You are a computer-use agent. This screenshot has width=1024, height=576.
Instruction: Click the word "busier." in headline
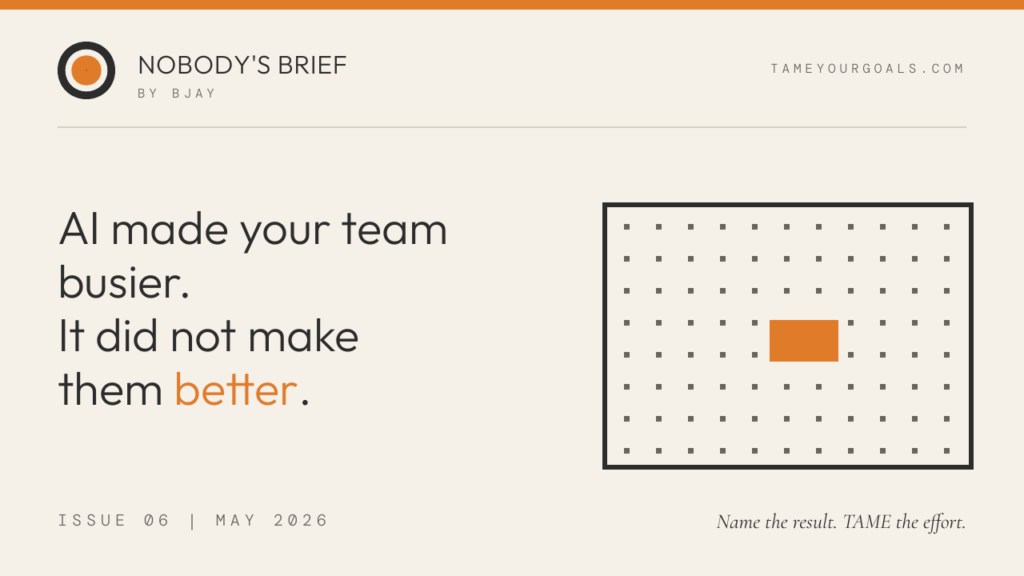click(124, 283)
